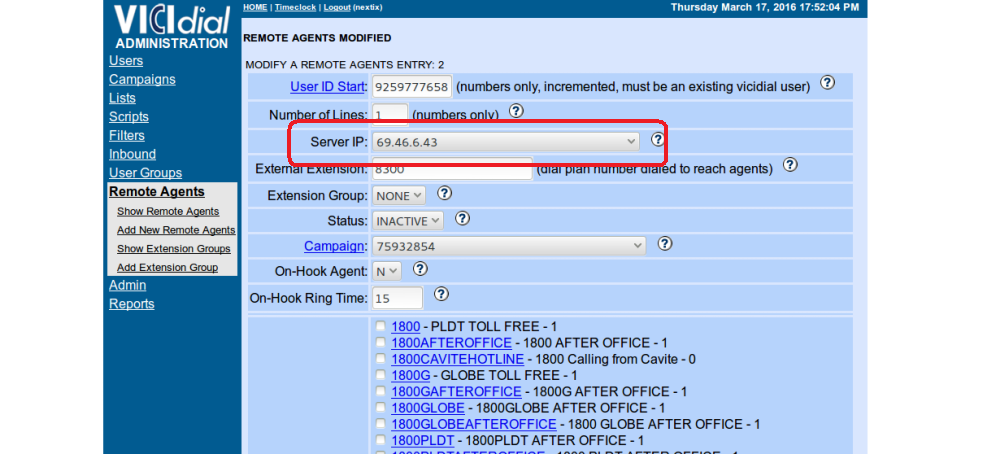Go to Users in the sidebar
1000x454 pixels.
(x=126, y=61)
